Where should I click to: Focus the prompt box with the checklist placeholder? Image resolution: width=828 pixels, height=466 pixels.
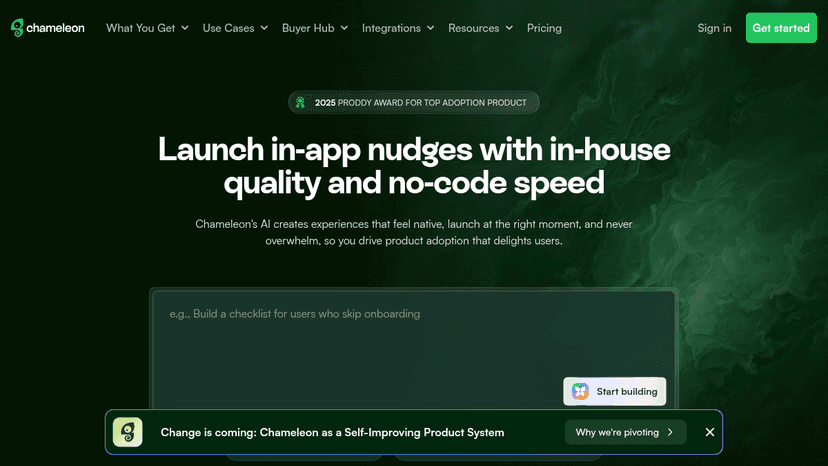[413, 350]
